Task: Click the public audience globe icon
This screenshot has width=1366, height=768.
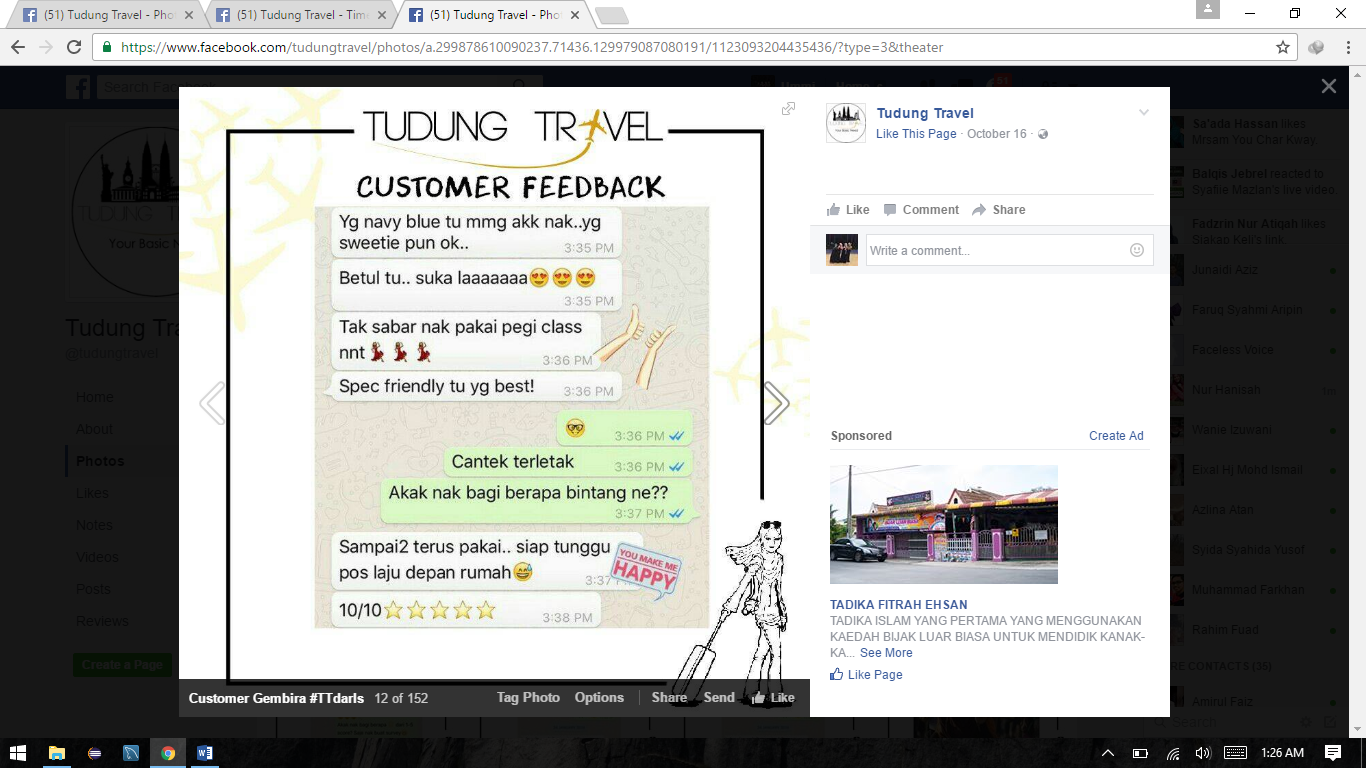Action: (1043, 134)
